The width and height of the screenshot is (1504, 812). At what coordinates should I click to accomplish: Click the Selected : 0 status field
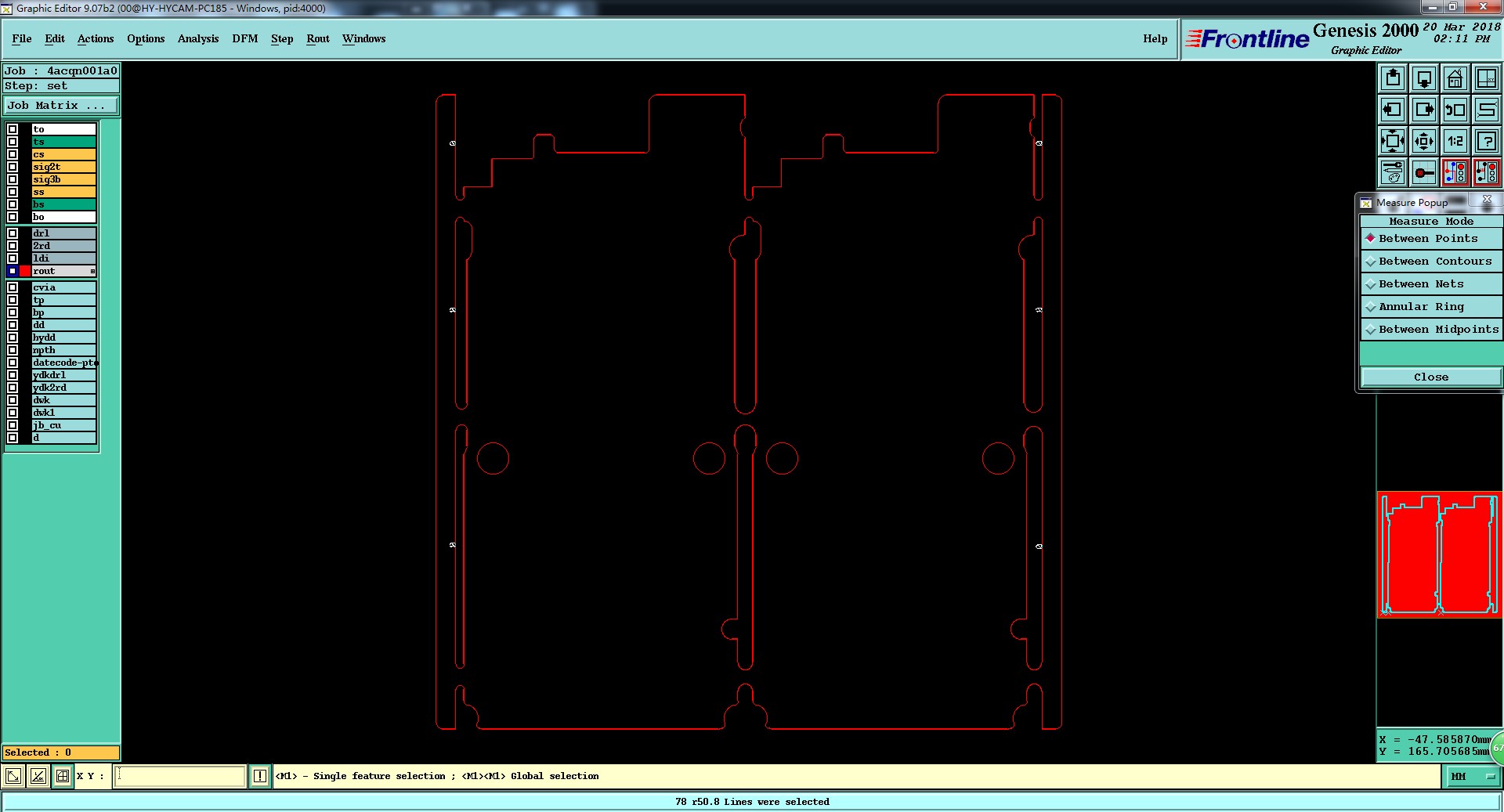[x=61, y=752]
